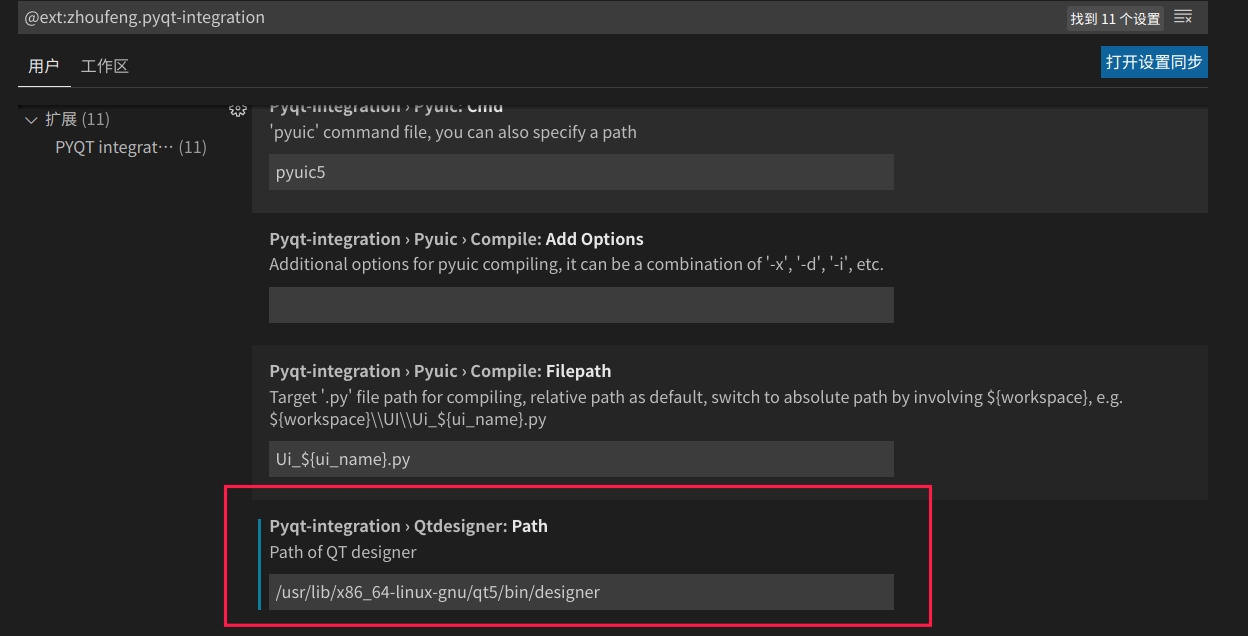Viewport: 1248px width, 636px height.
Task: Edit the pyuic5 command field
Action: pos(581,172)
